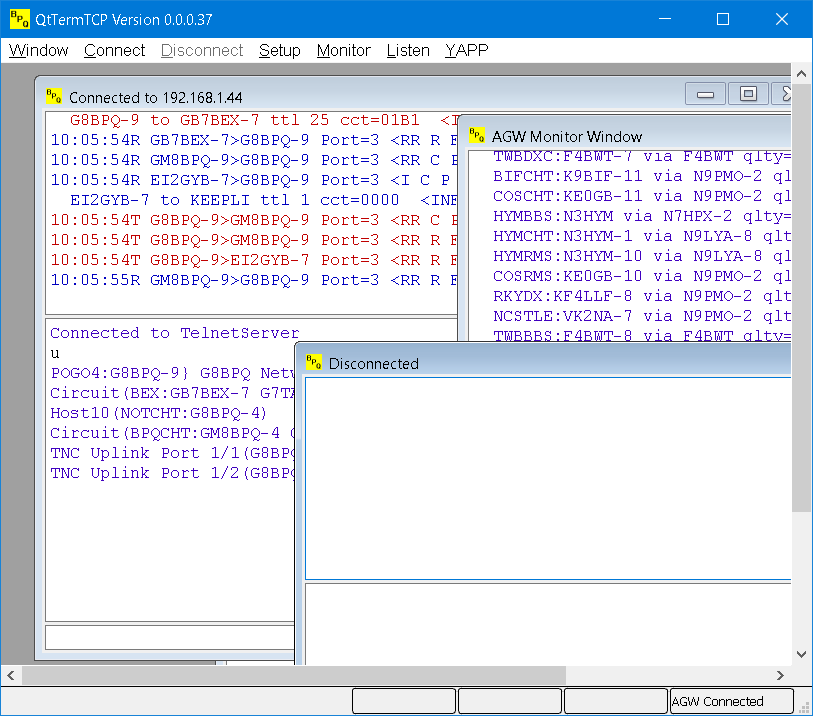Click the 'COSRMS:KE0GB-10 via N9PMO-2' entry
This screenshot has height=716, width=813.
pos(642,276)
